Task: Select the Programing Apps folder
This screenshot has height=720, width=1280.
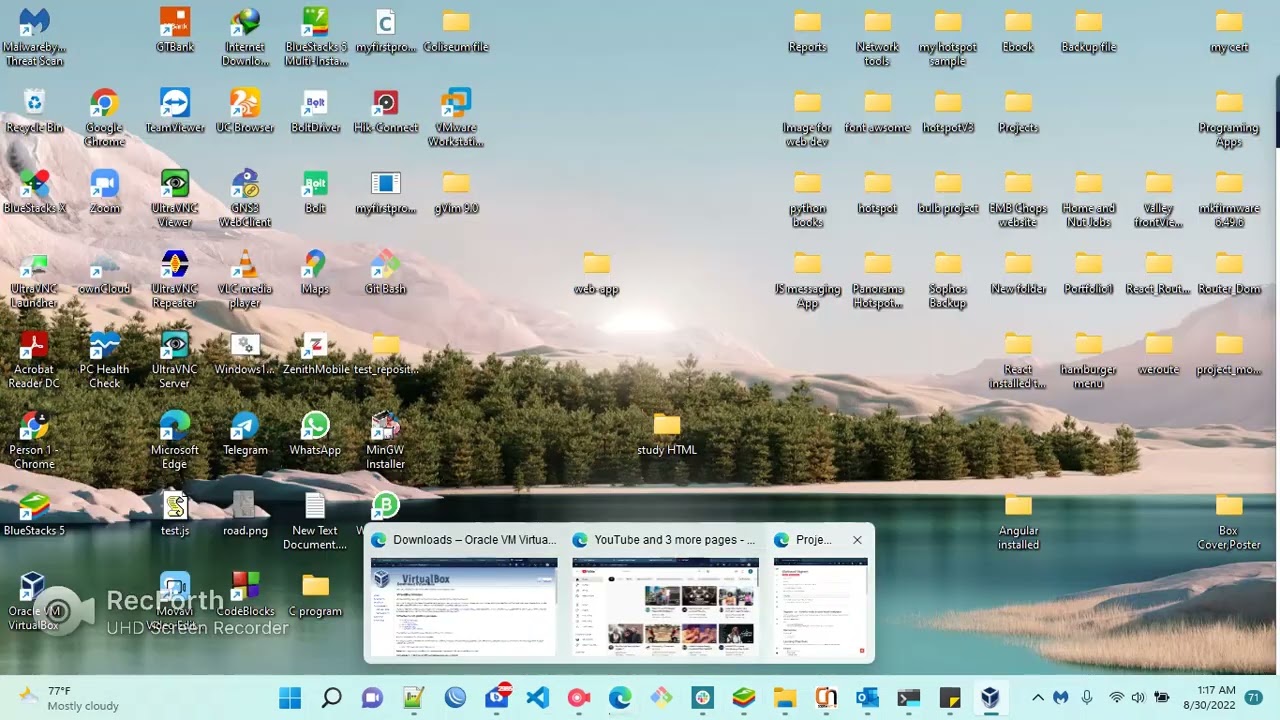Action: (x=1229, y=118)
